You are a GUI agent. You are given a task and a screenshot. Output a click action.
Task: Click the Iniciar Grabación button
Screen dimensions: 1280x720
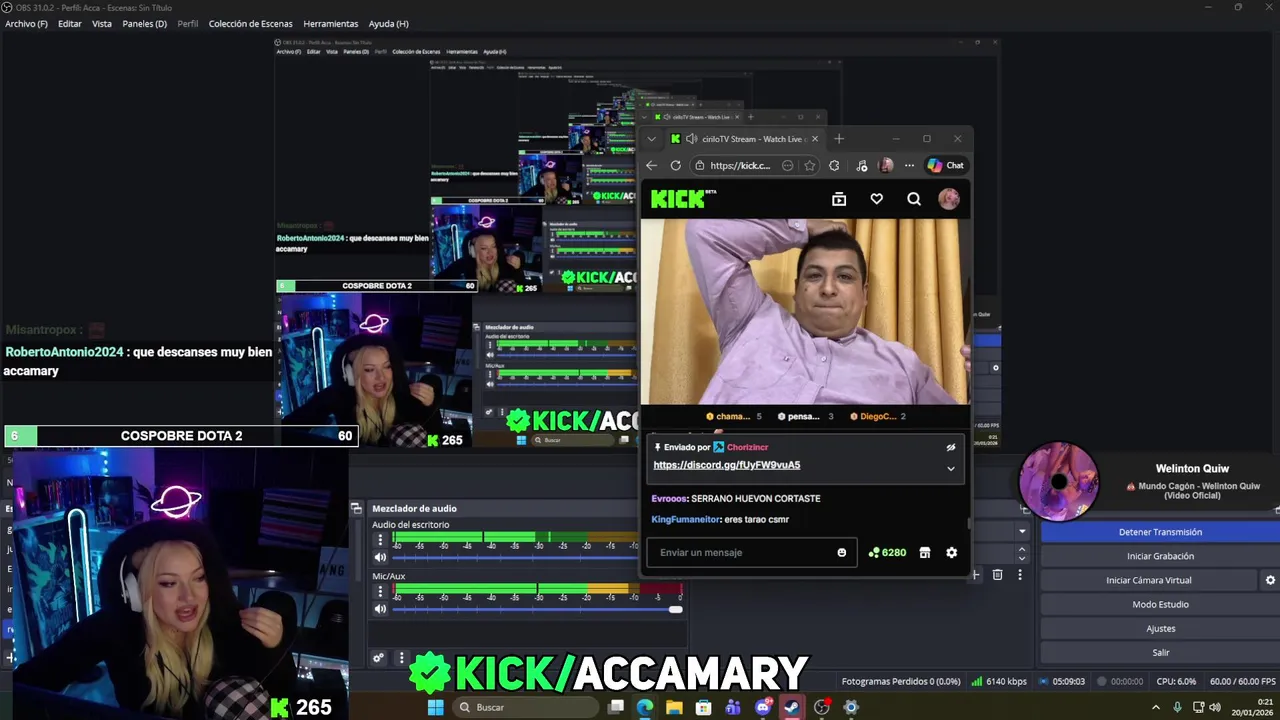[1160, 556]
